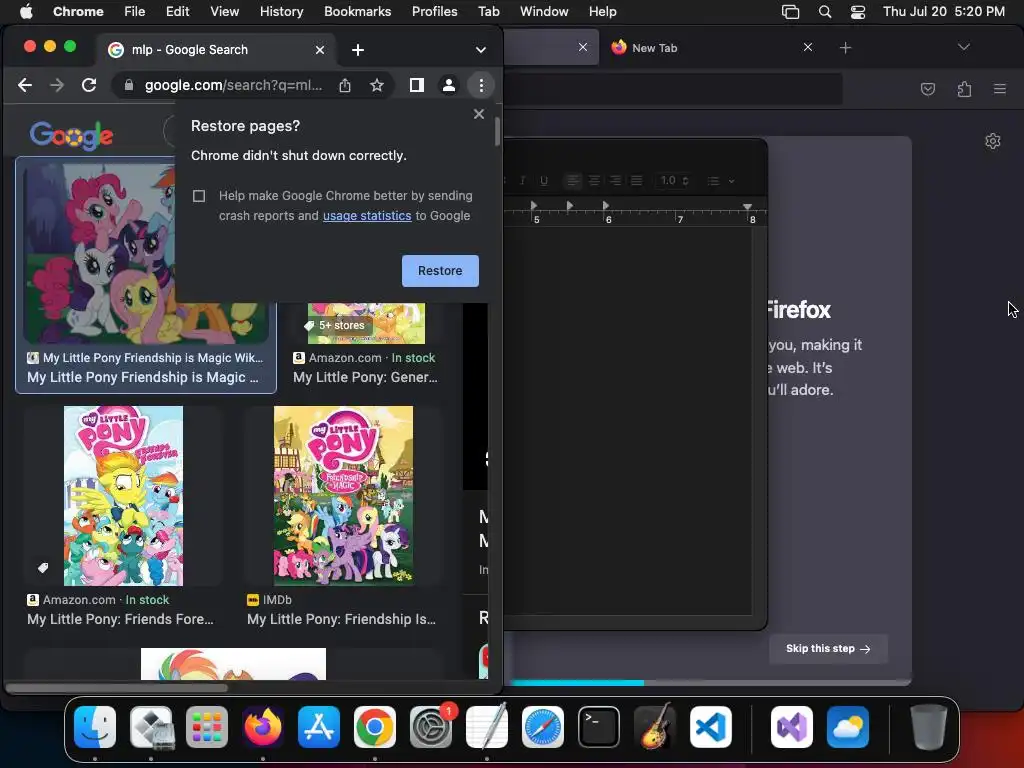Open the My Little Pony: Friends Forever cover image
The width and height of the screenshot is (1024, 768).
tap(123, 496)
